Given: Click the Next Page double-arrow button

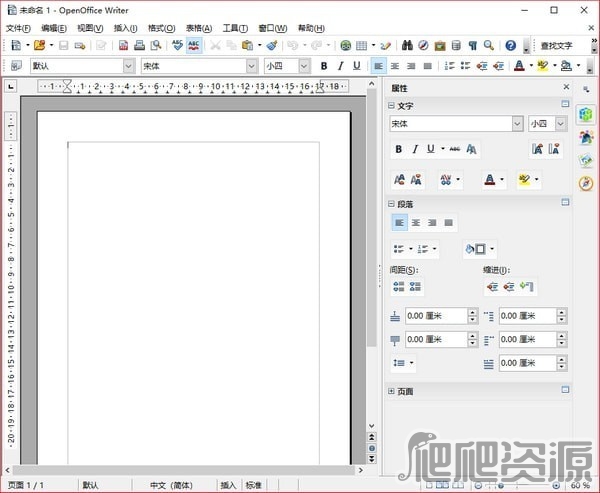Looking at the screenshot, I should [372, 459].
